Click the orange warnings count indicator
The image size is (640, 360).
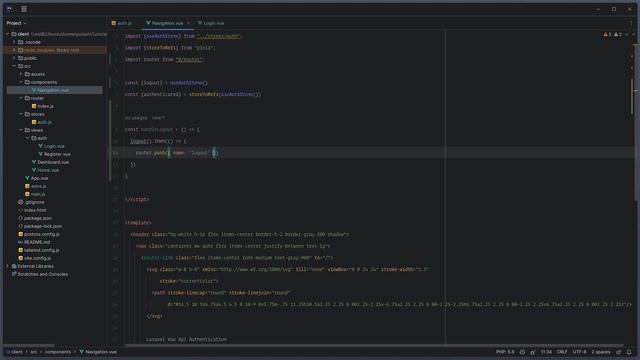pos(607,35)
